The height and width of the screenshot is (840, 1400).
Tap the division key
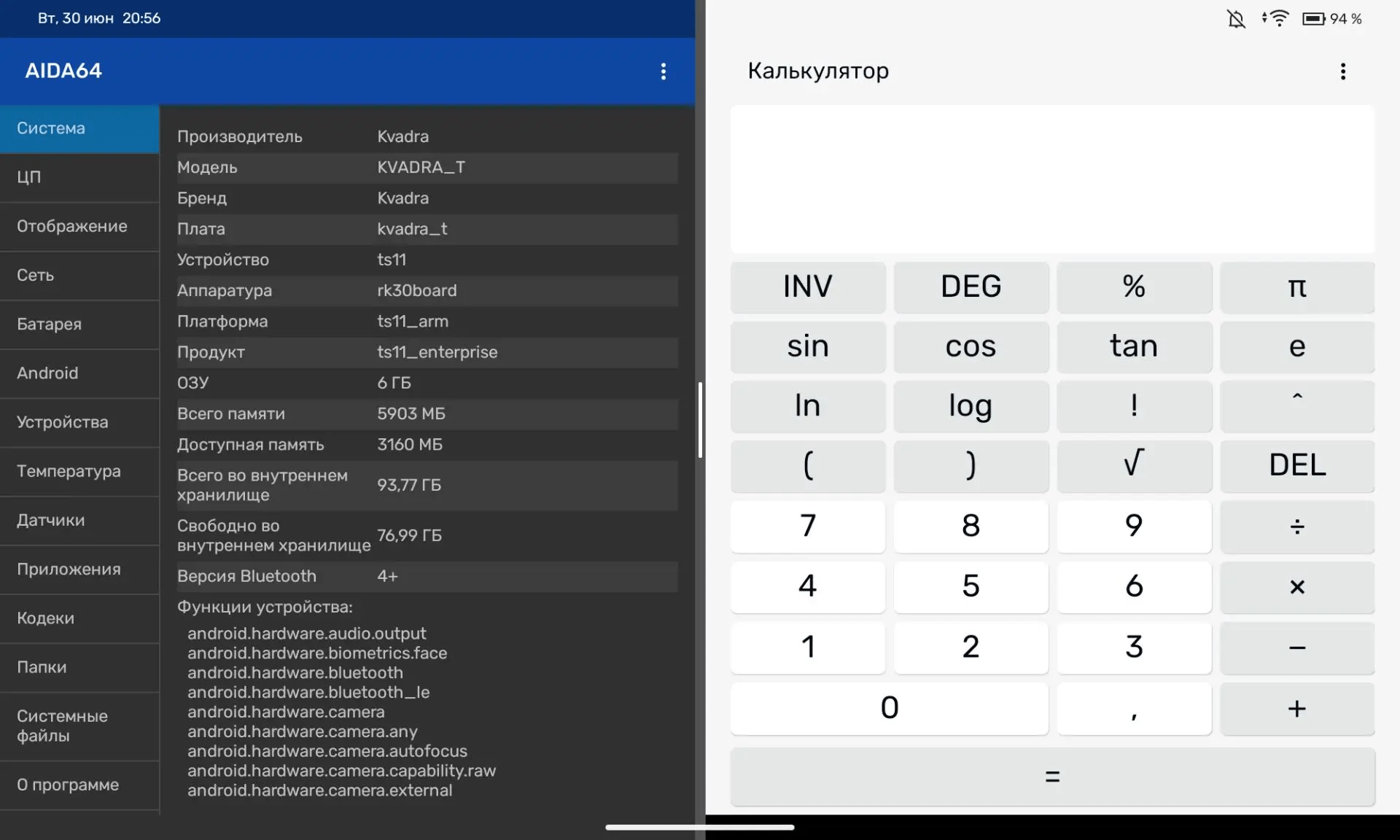tap(1297, 526)
